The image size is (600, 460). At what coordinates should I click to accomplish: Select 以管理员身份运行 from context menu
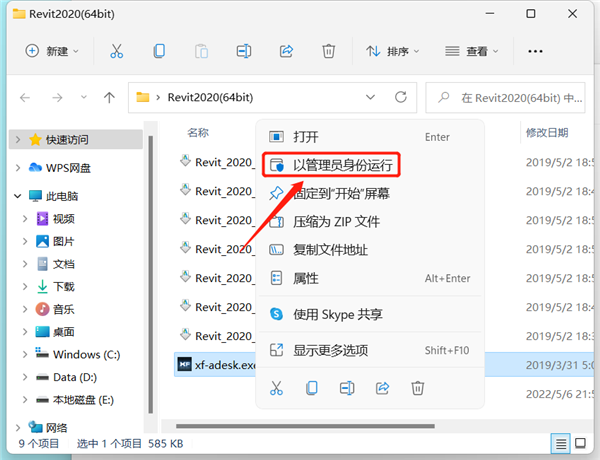pyautogui.click(x=340, y=164)
